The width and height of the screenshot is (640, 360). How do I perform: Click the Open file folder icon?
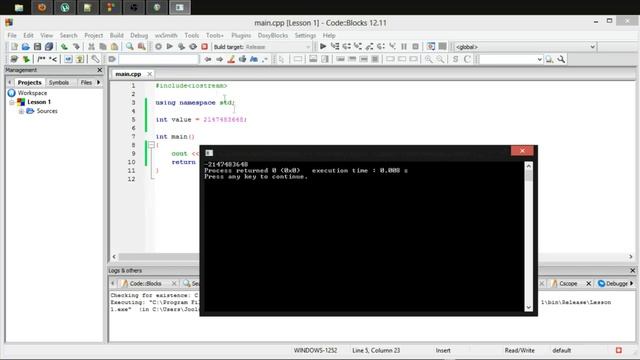click(x=26, y=47)
